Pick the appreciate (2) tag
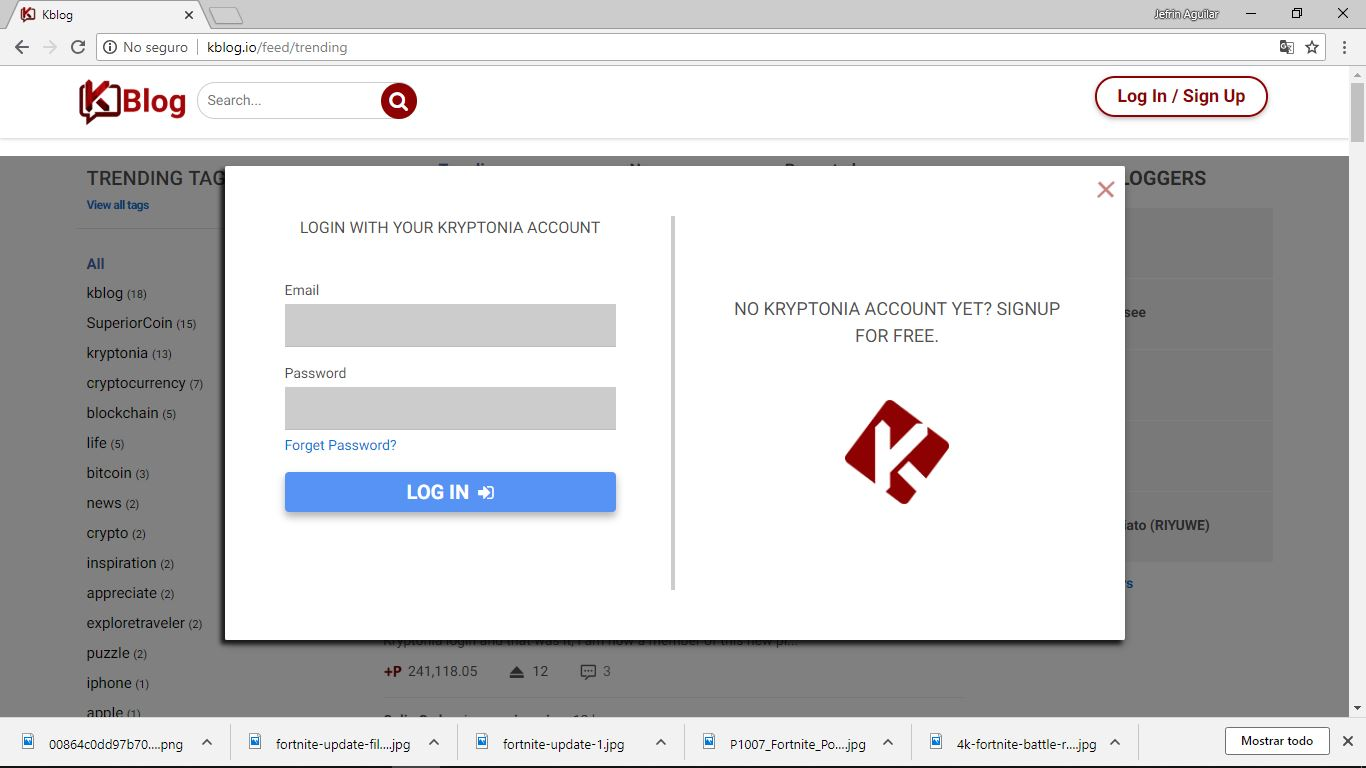Screen dimensions: 1366x768 (130, 594)
